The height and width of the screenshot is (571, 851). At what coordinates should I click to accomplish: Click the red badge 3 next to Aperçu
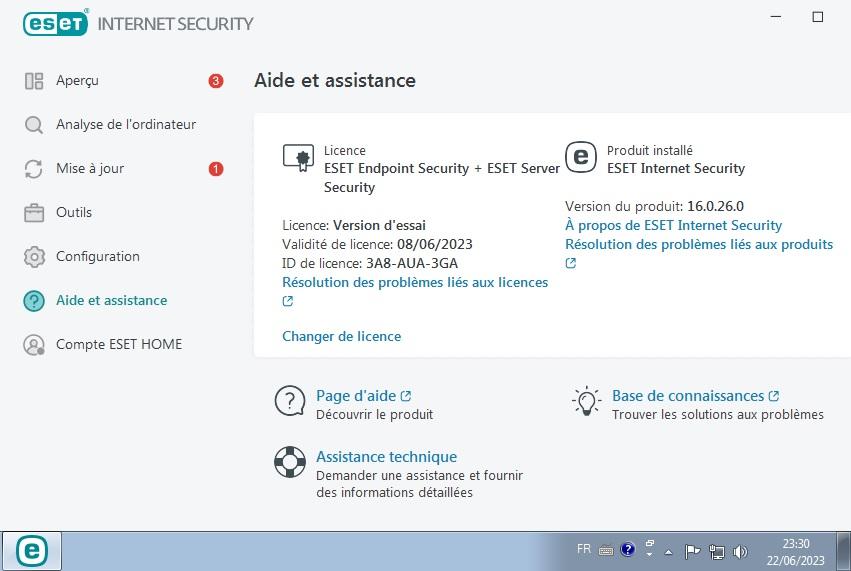pyautogui.click(x=215, y=81)
